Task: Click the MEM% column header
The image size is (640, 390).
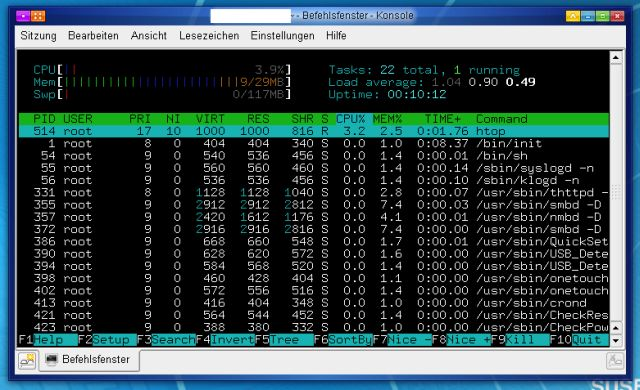Action: 387,119
